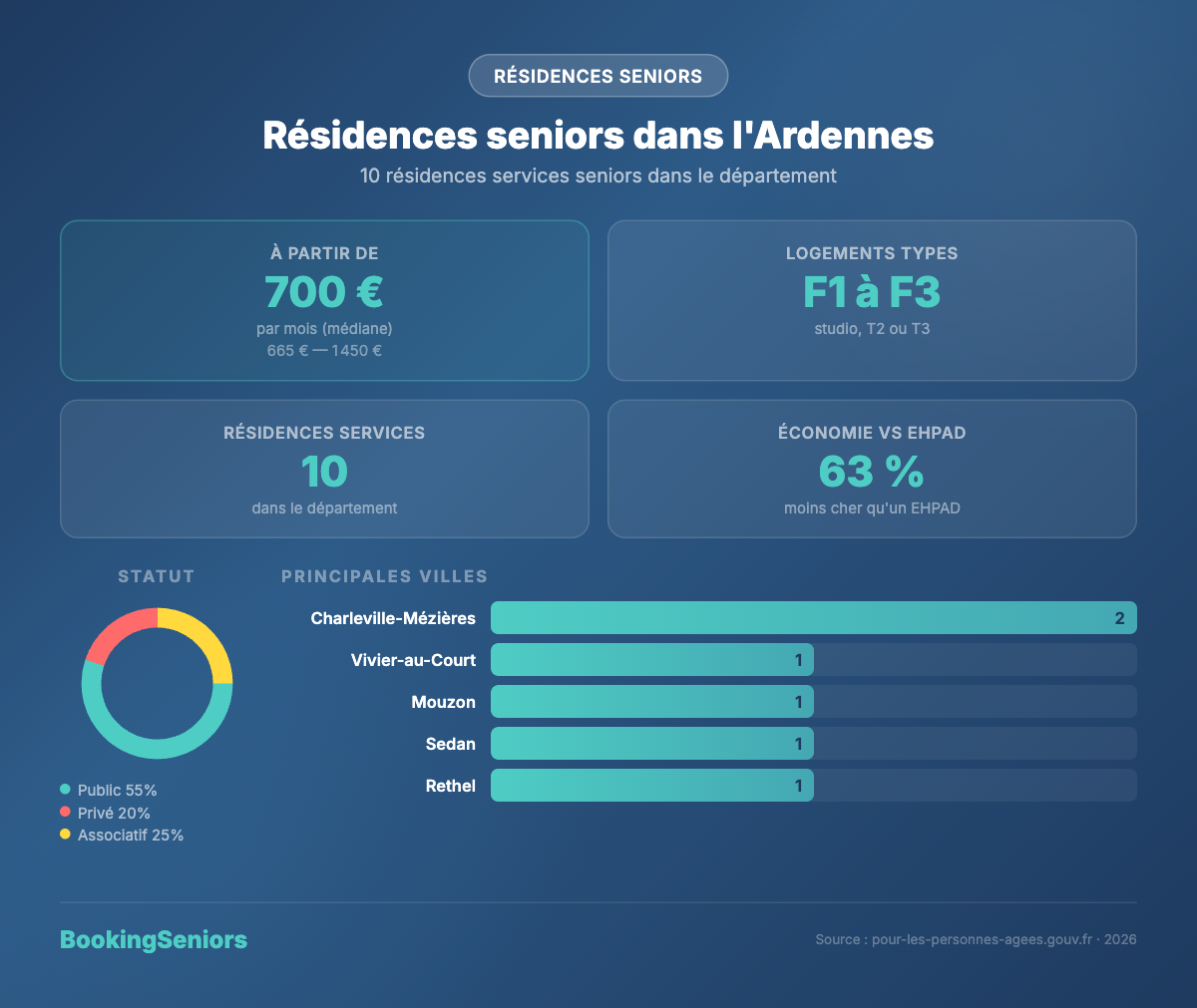Select the yellow segment of the donut chart

[x=204, y=635]
